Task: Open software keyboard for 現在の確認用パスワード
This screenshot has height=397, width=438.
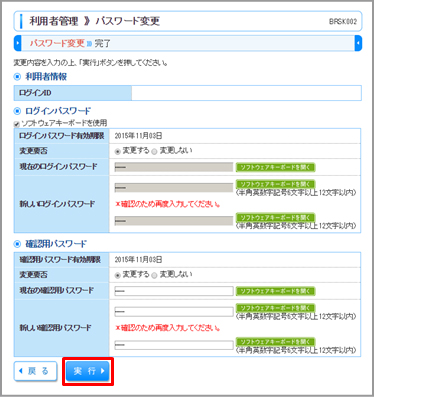Action: click(275, 291)
